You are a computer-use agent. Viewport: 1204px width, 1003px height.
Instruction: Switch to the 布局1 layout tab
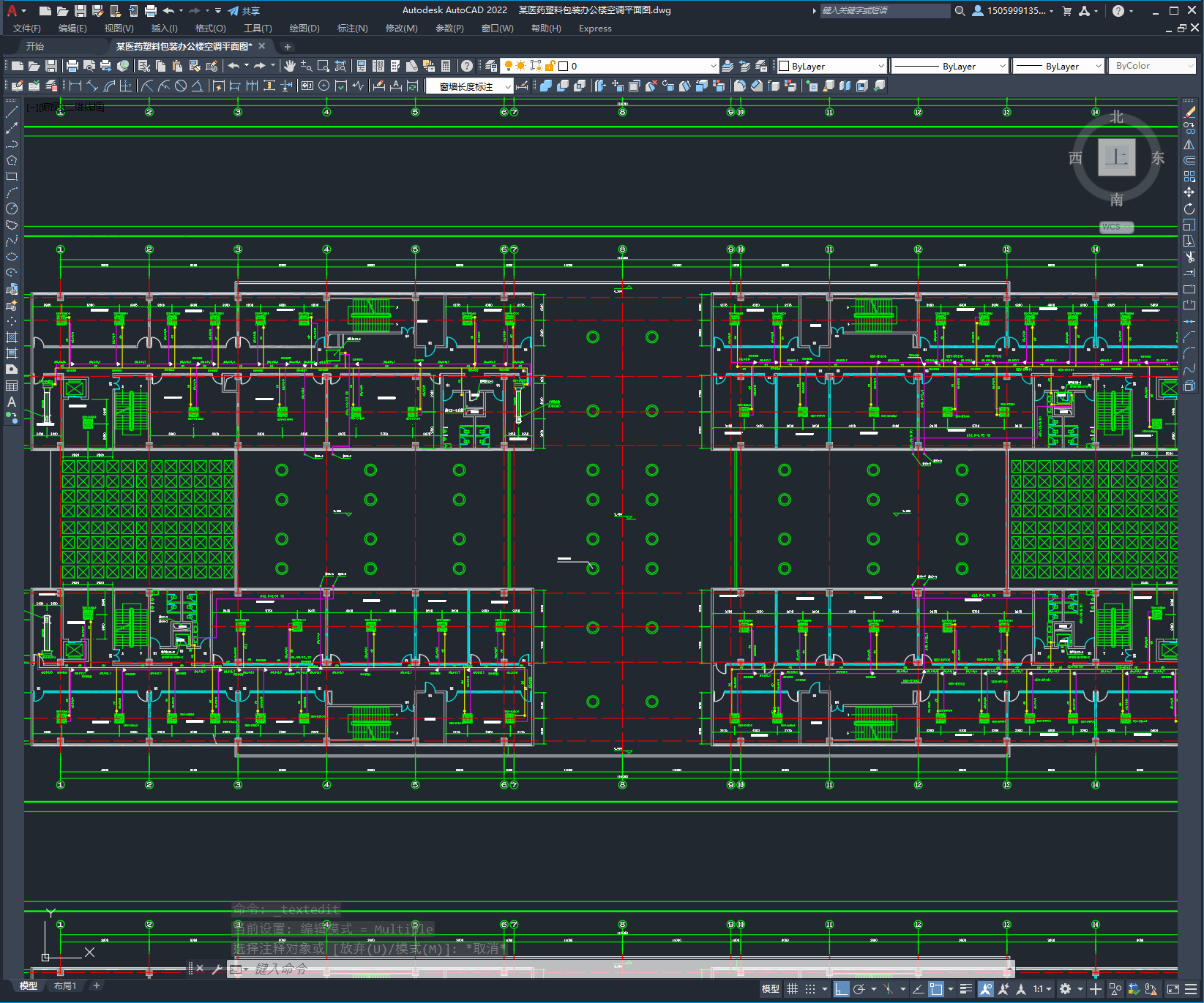(x=65, y=986)
